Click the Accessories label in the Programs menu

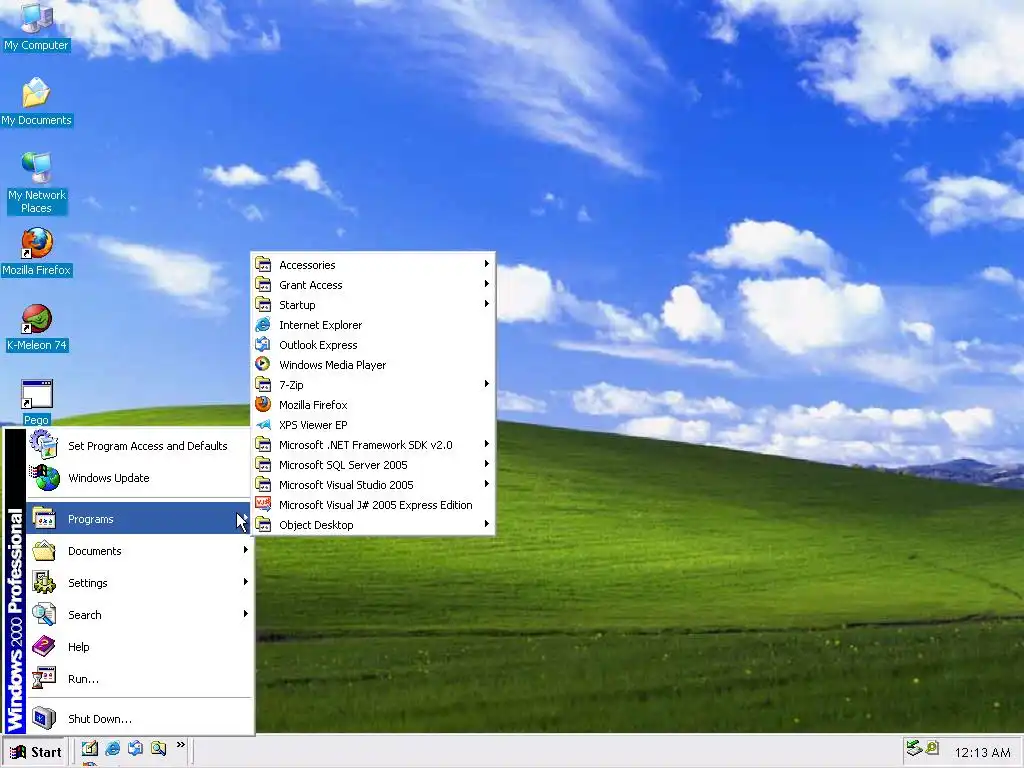307,265
